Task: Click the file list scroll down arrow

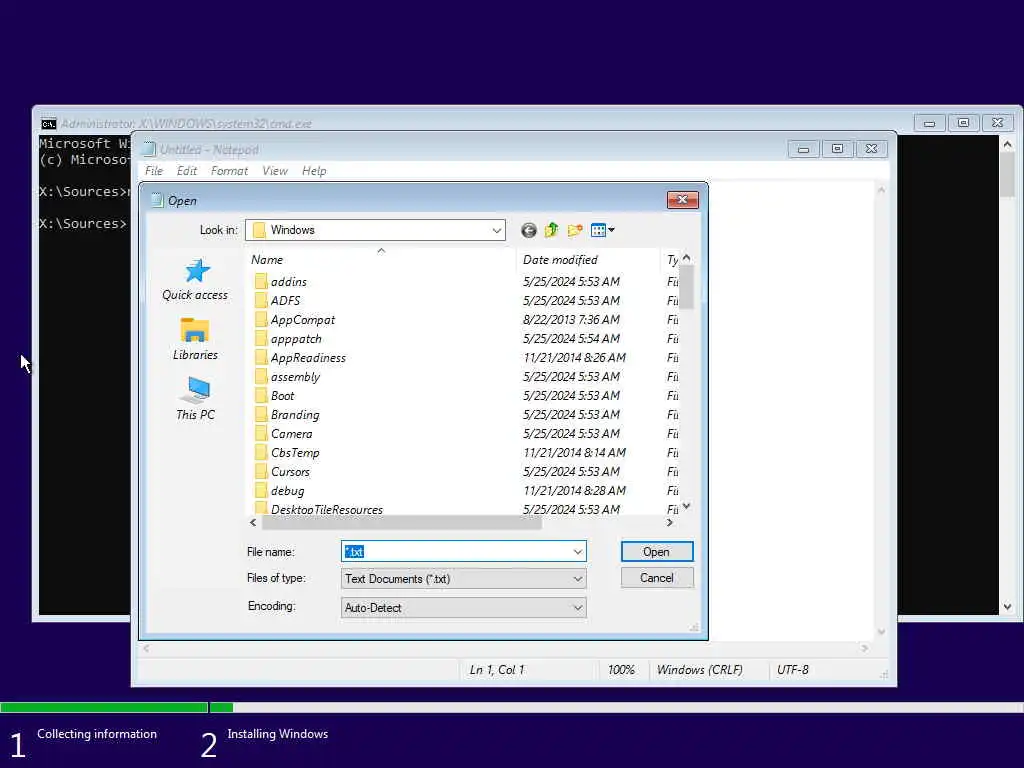Action: (x=686, y=505)
